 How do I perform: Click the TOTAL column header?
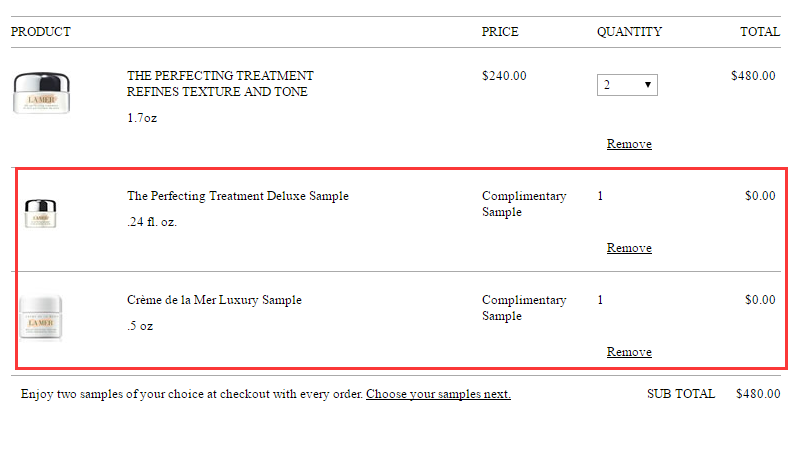(760, 32)
